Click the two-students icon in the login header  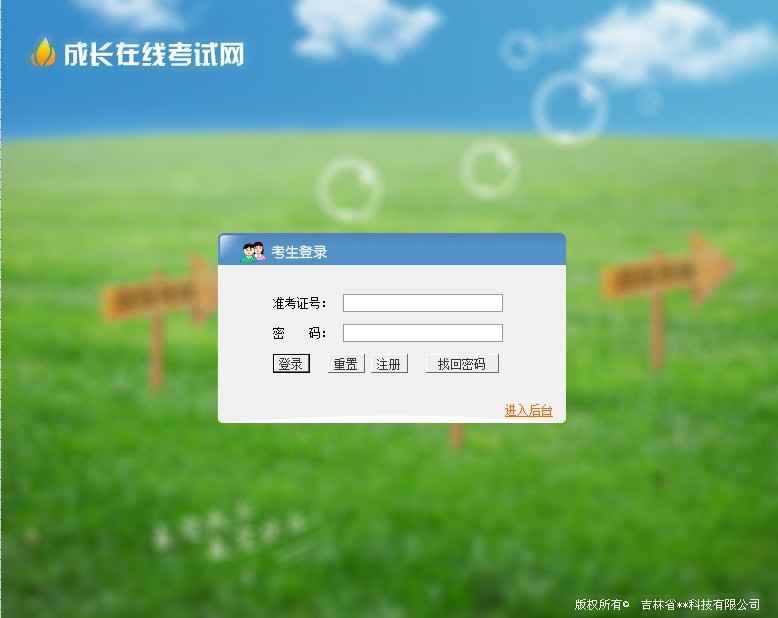[x=254, y=252]
